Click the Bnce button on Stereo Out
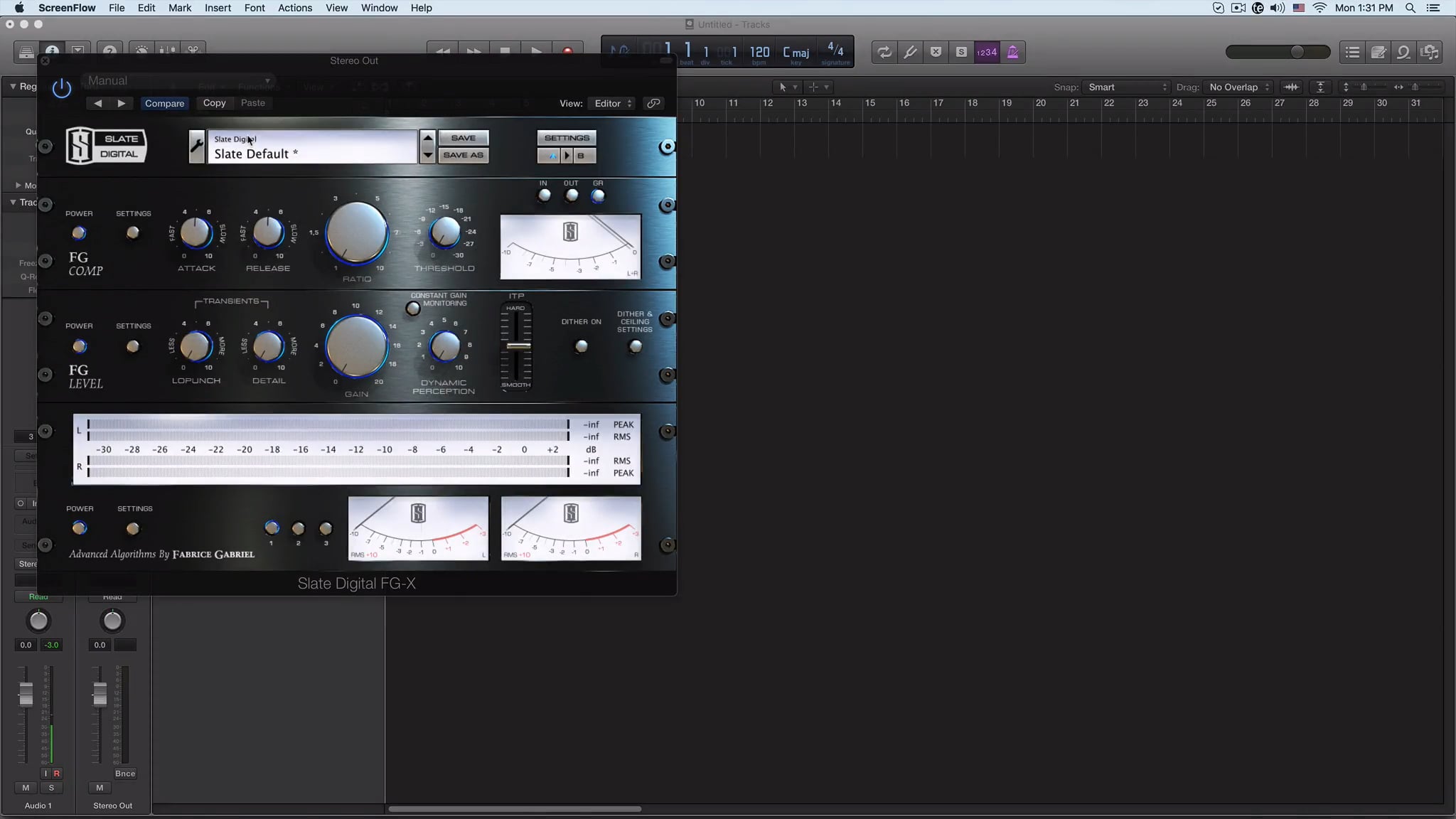Image resolution: width=1456 pixels, height=819 pixels. (125, 773)
